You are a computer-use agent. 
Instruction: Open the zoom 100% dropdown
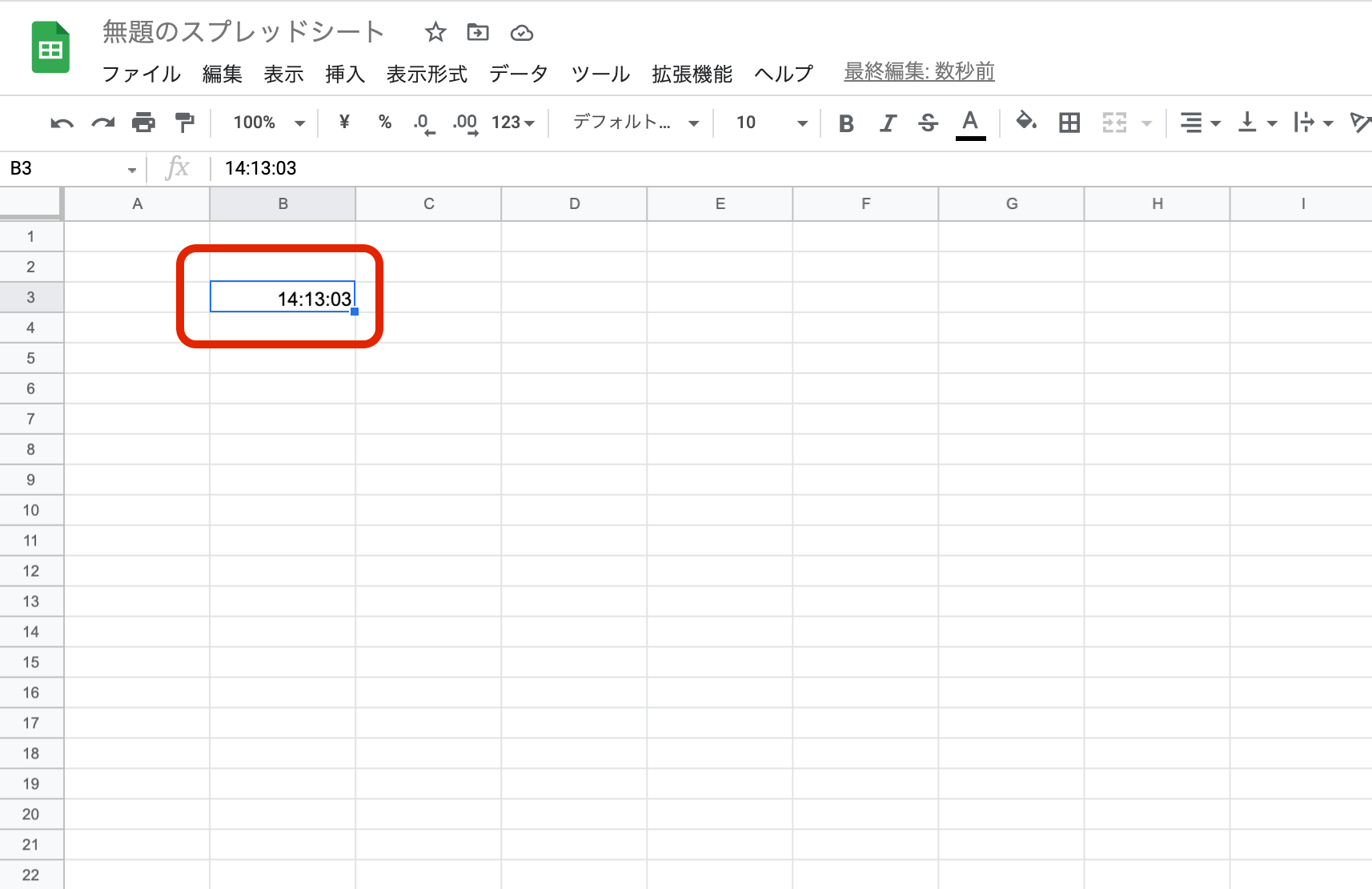pyautogui.click(x=269, y=123)
